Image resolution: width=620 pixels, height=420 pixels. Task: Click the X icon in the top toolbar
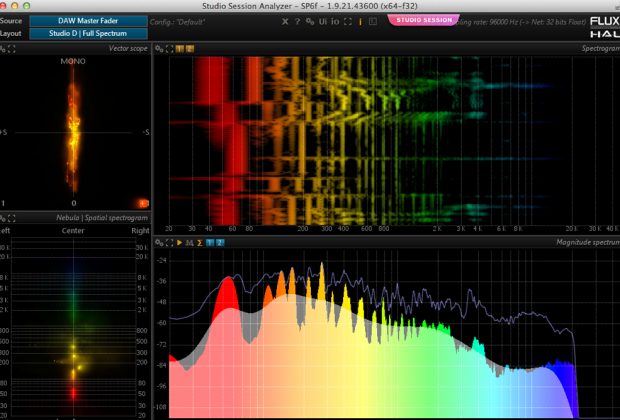click(285, 21)
